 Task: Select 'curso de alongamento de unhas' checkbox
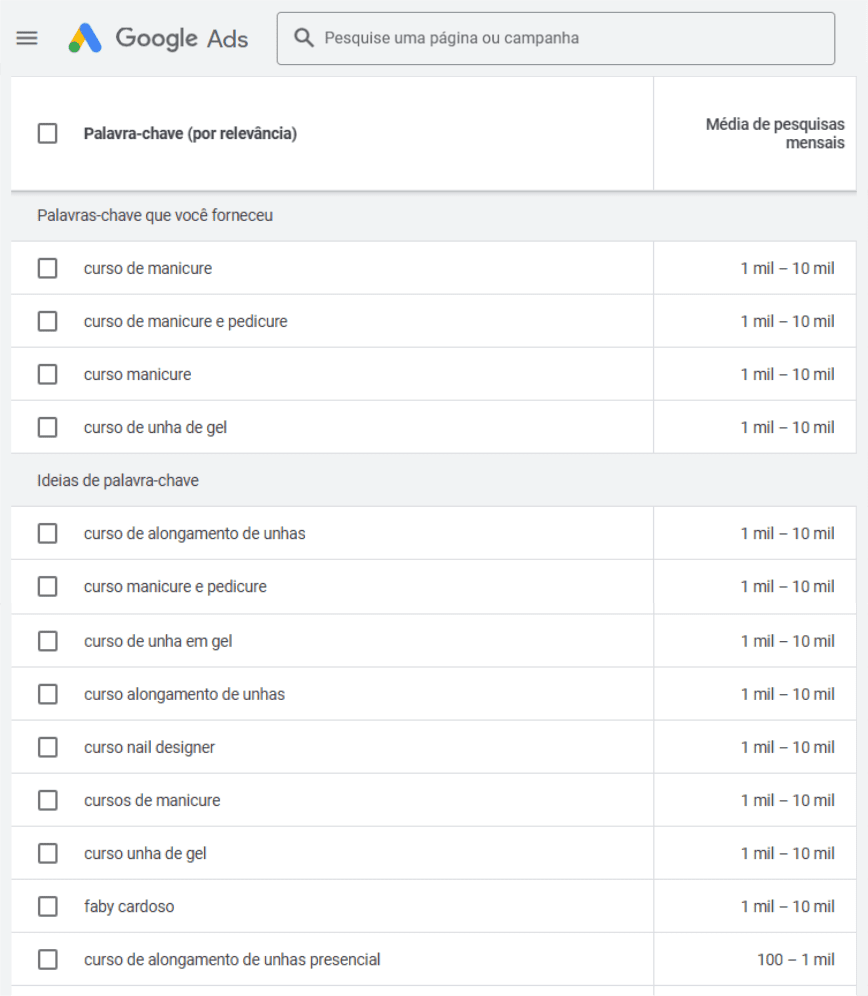pos(47,533)
